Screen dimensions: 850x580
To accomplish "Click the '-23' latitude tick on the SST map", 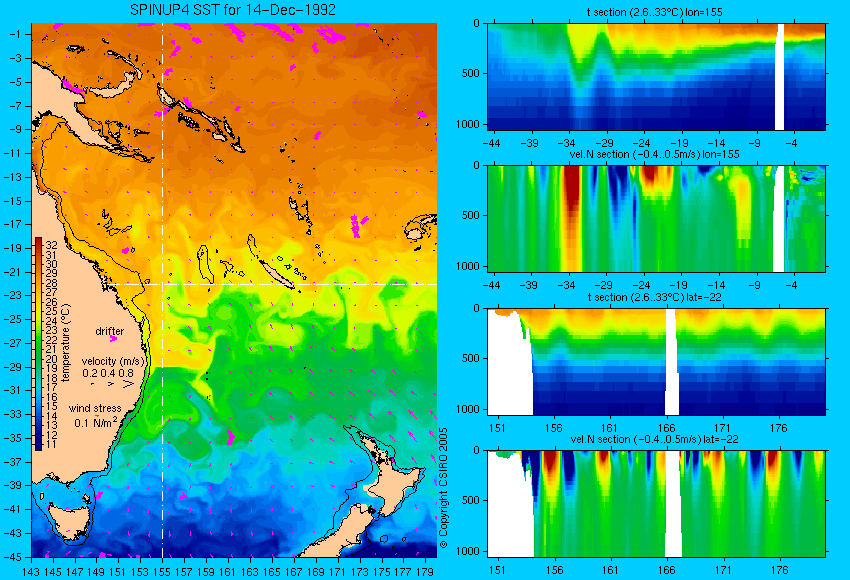I will [x=12, y=295].
